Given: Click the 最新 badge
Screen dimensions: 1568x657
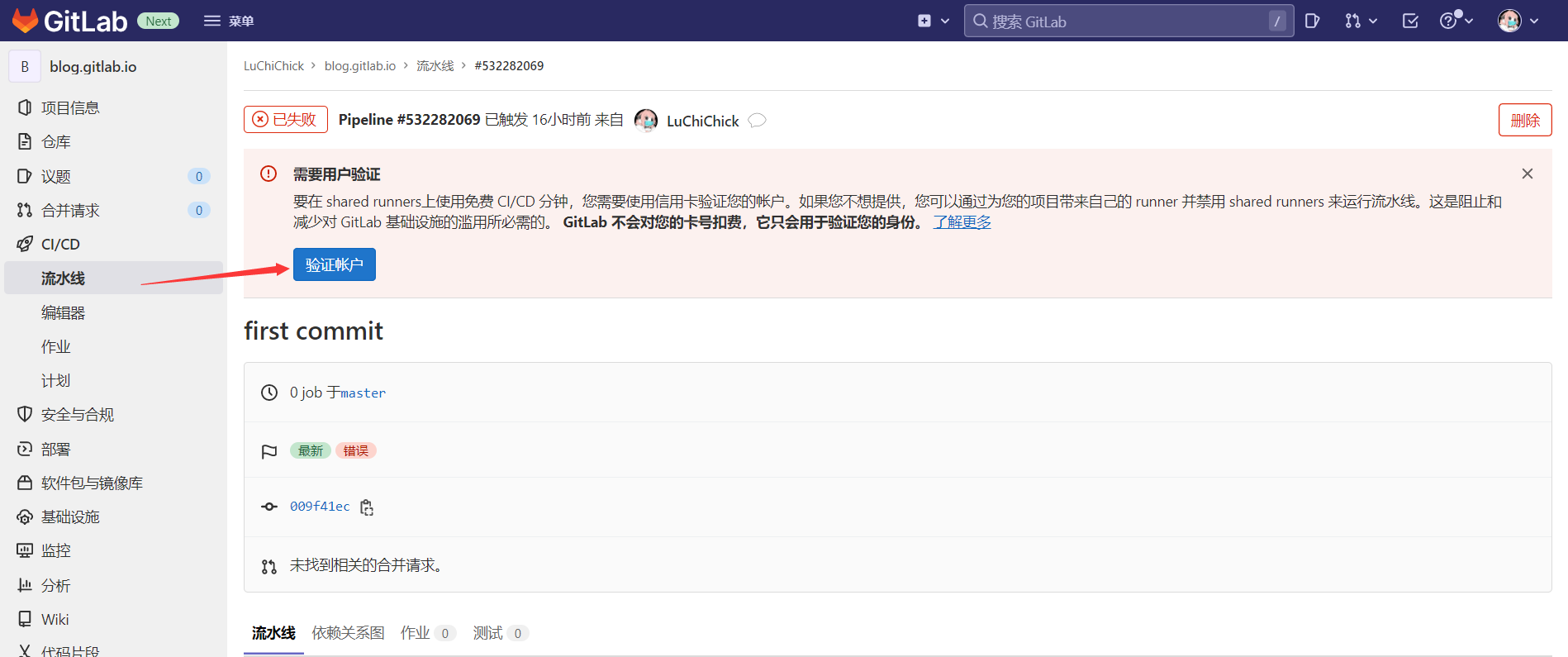Looking at the screenshot, I should (311, 450).
